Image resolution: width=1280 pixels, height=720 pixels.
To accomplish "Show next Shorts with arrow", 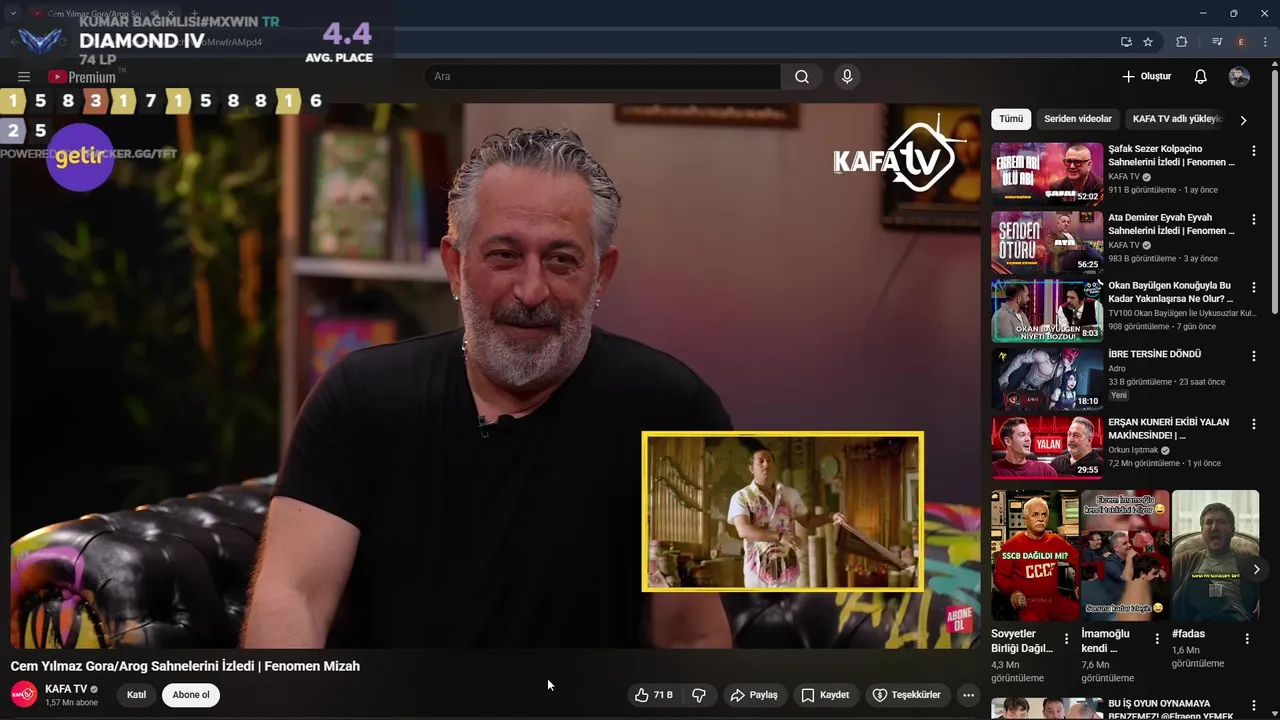I will tap(1257, 569).
